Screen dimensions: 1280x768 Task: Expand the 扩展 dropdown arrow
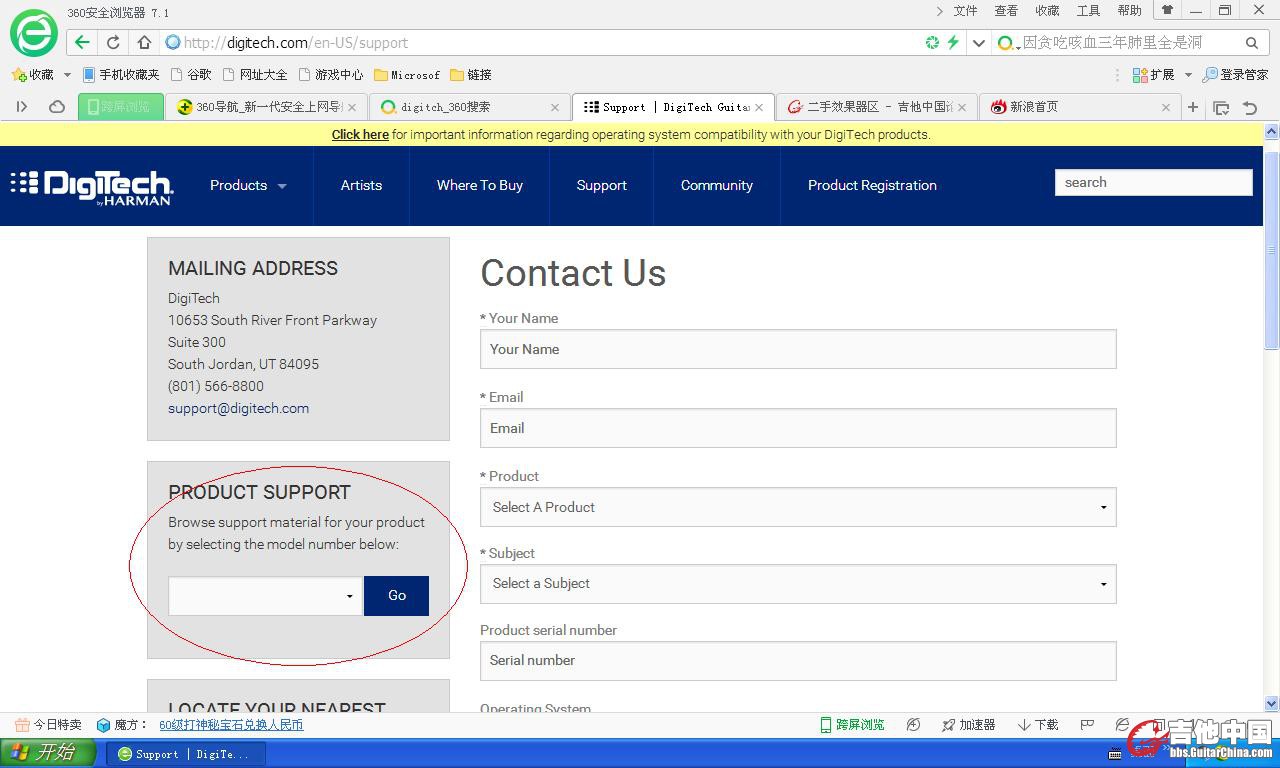coord(1188,74)
